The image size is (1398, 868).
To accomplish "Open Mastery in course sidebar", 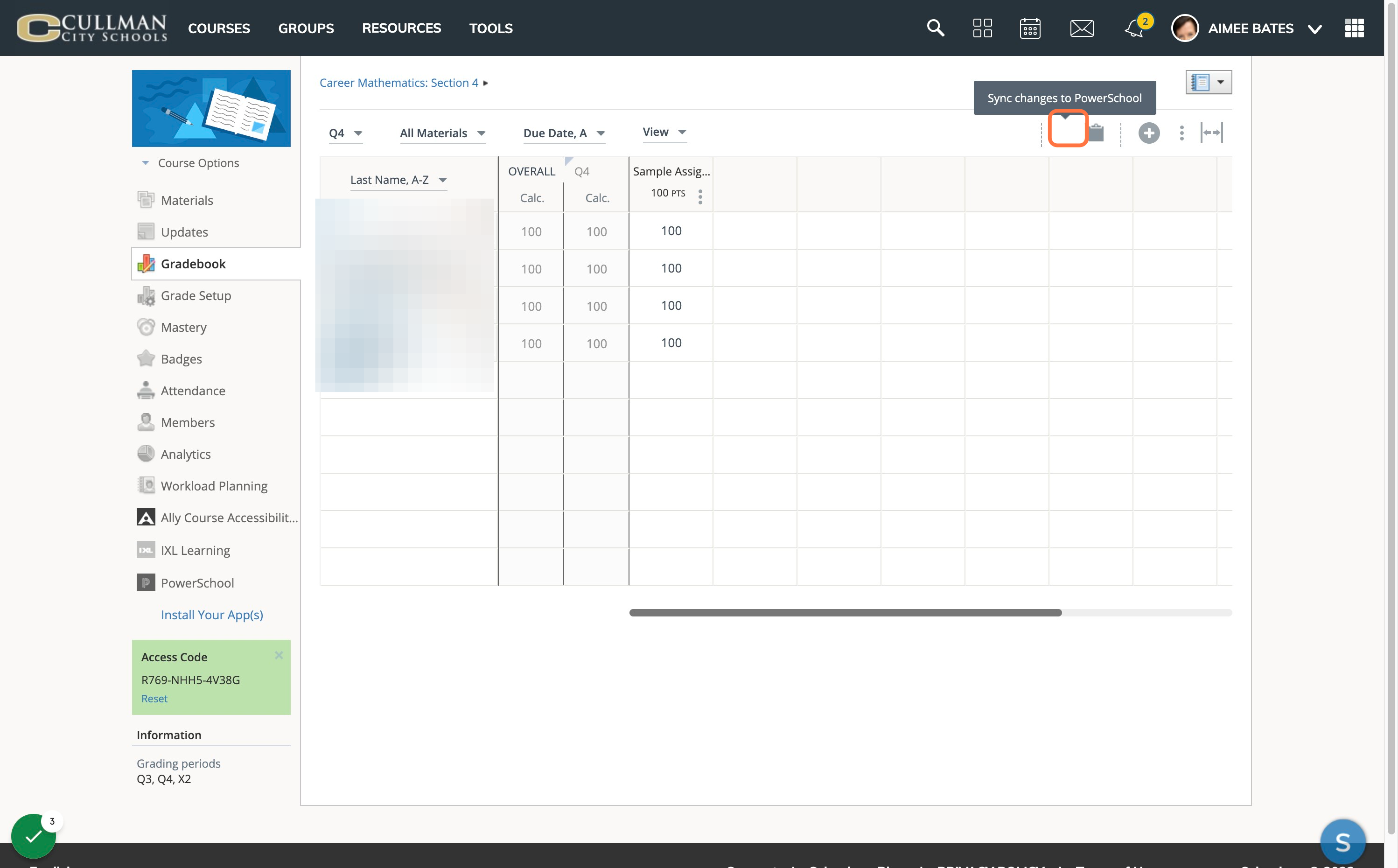I will click(183, 327).
